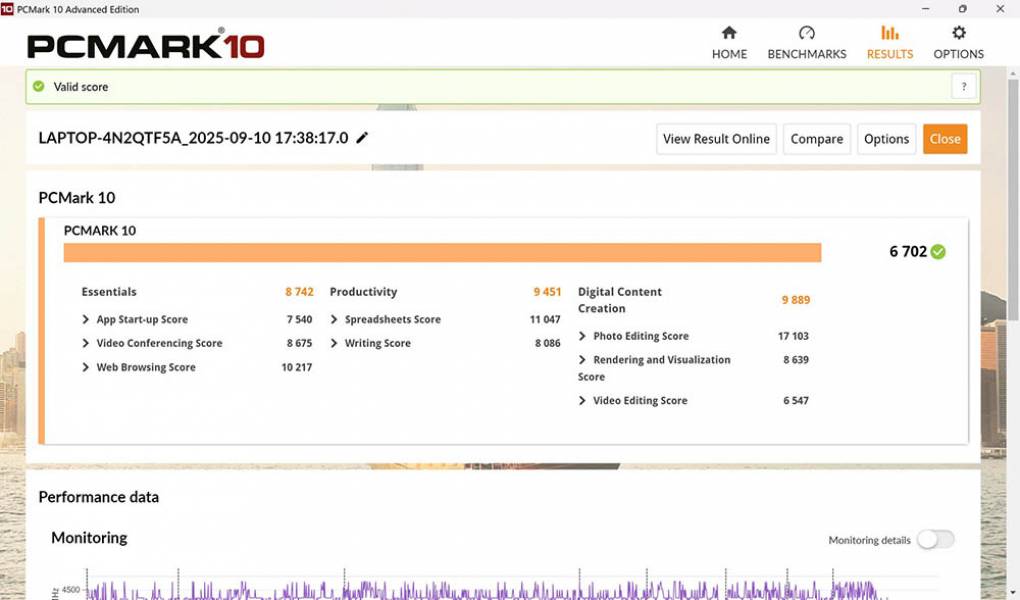The height and width of the screenshot is (600, 1020).
Task: Open Benchmarks via the gauge icon
Action: click(x=806, y=33)
